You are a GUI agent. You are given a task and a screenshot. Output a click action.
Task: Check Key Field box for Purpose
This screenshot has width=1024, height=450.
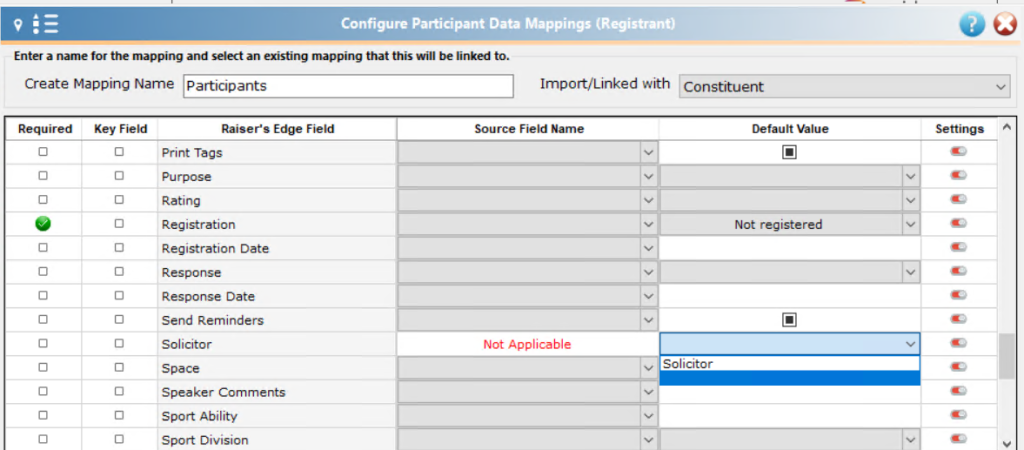119,176
